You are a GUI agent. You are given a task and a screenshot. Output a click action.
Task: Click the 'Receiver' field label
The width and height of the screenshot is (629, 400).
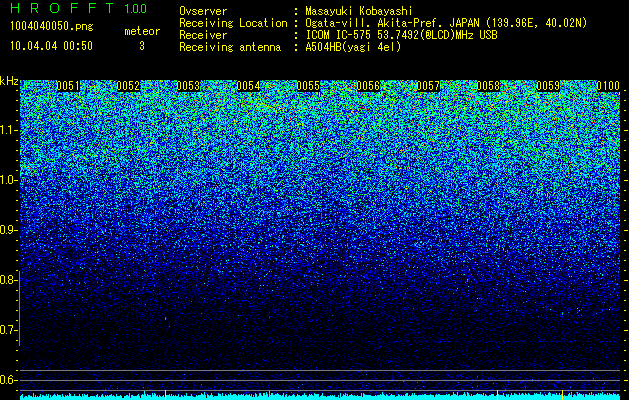(203, 35)
